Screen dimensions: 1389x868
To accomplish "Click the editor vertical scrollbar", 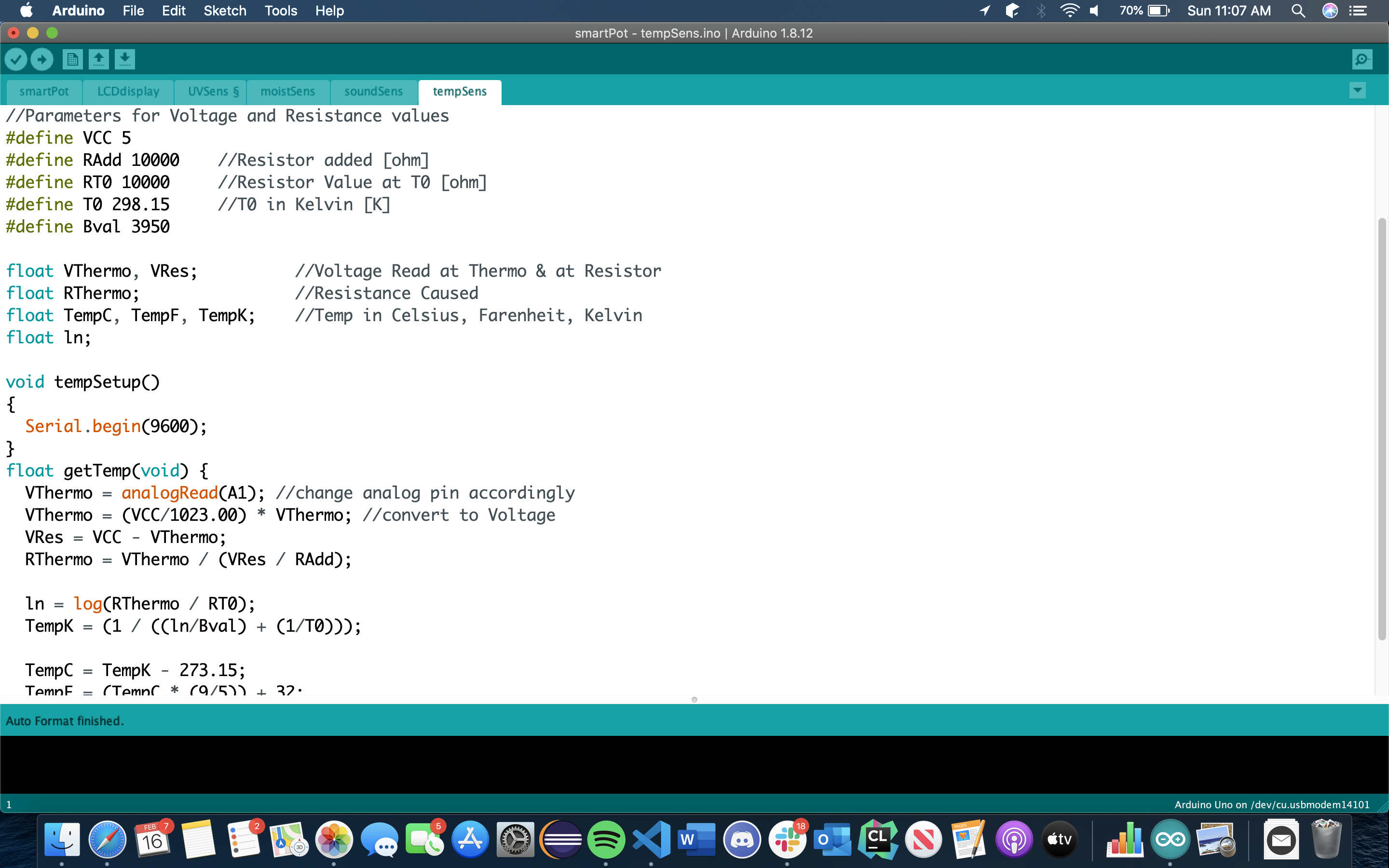I will click(x=1382, y=428).
